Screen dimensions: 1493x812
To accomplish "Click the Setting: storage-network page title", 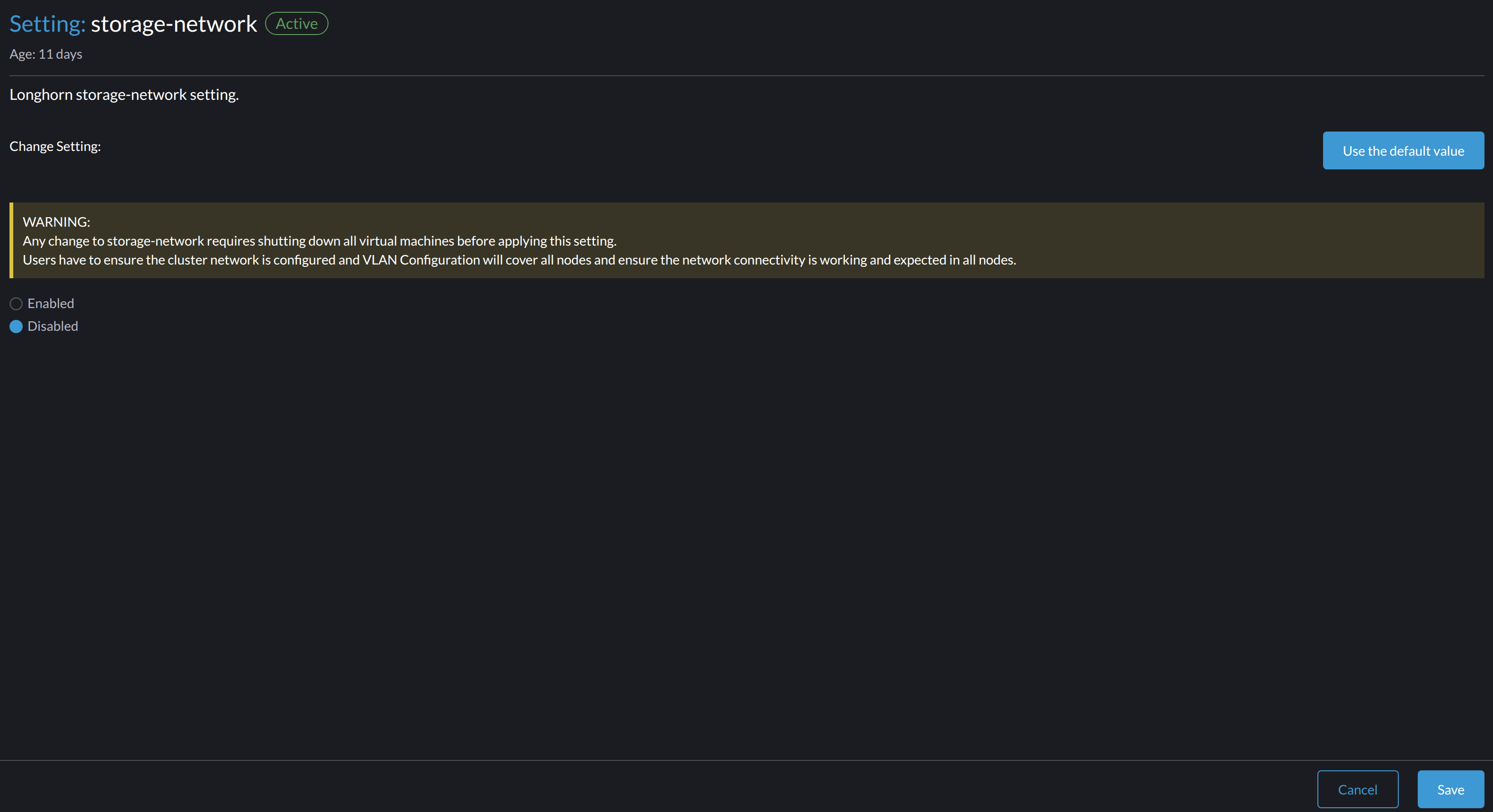I will (x=132, y=24).
